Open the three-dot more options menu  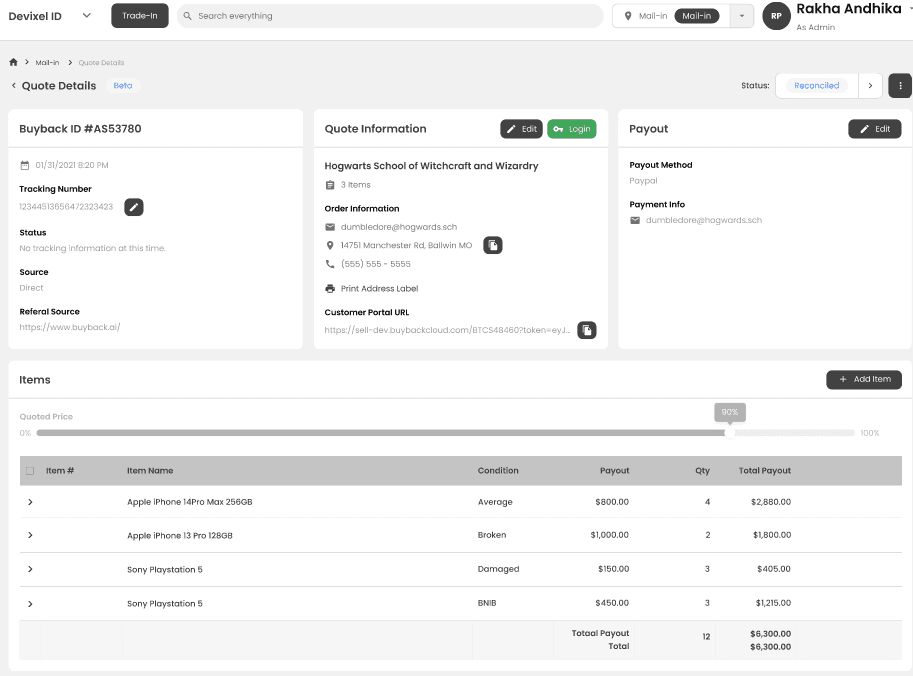click(x=900, y=86)
